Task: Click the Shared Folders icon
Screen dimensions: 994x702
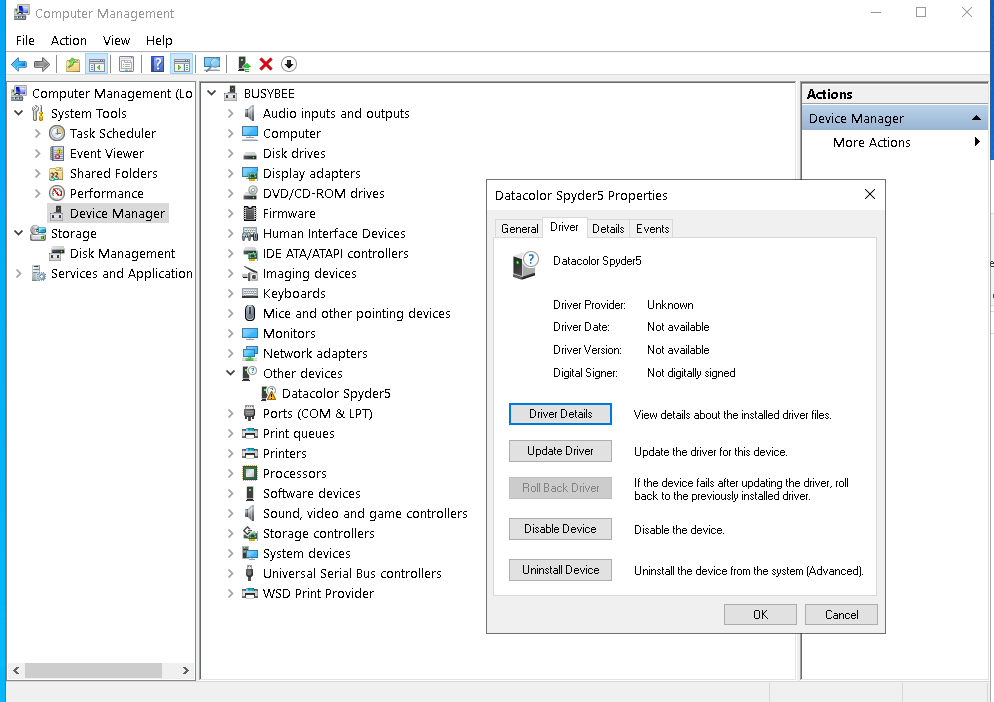Action: point(57,173)
